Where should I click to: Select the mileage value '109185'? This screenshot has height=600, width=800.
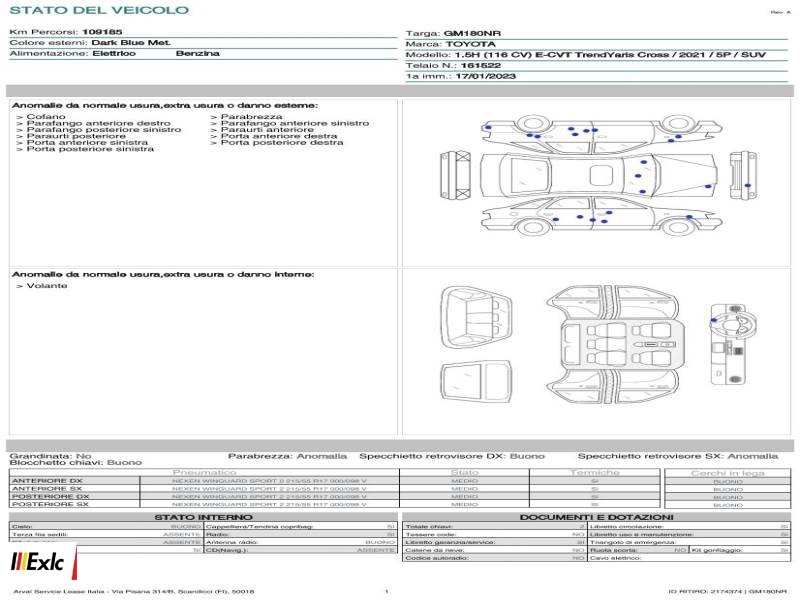102,32
